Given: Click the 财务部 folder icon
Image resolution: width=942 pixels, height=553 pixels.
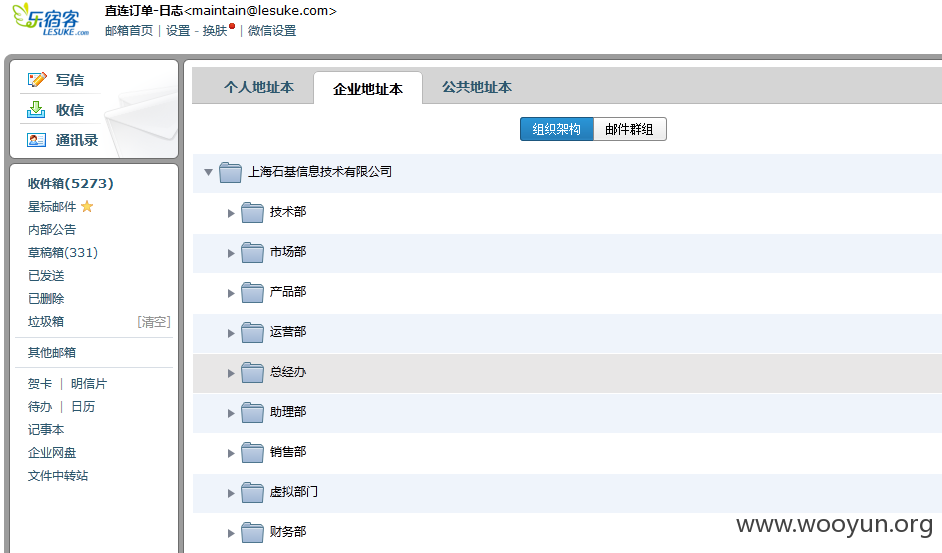Looking at the screenshot, I should click(x=252, y=533).
